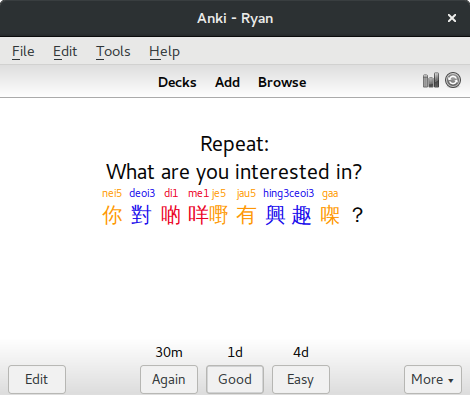
Task: Click the "4d" interval label
Action: tap(301, 352)
